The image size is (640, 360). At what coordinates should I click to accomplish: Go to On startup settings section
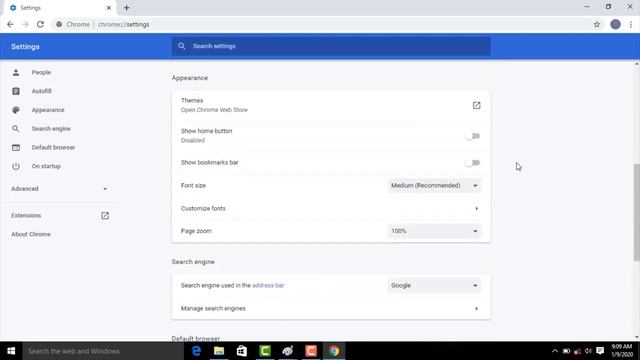click(46, 167)
